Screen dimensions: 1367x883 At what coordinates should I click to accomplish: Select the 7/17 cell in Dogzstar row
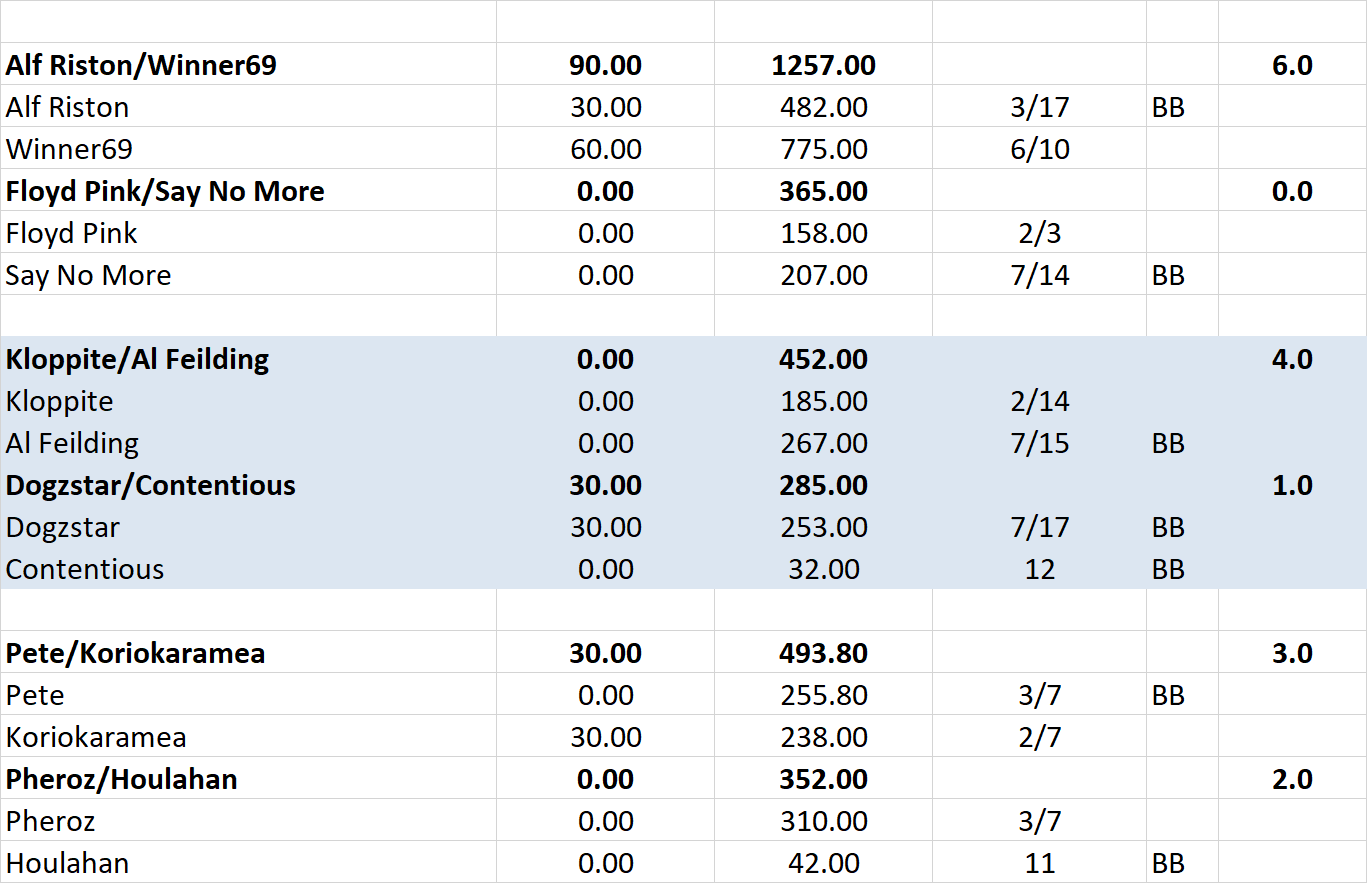(x=1040, y=526)
